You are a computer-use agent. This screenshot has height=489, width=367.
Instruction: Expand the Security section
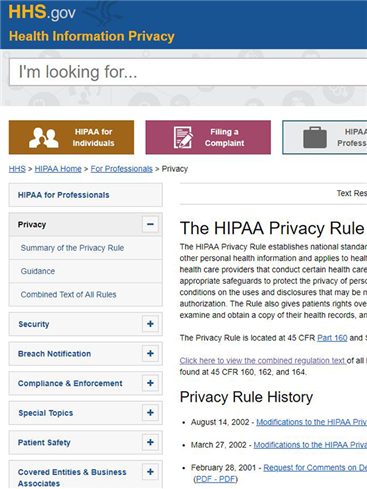[150, 324]
